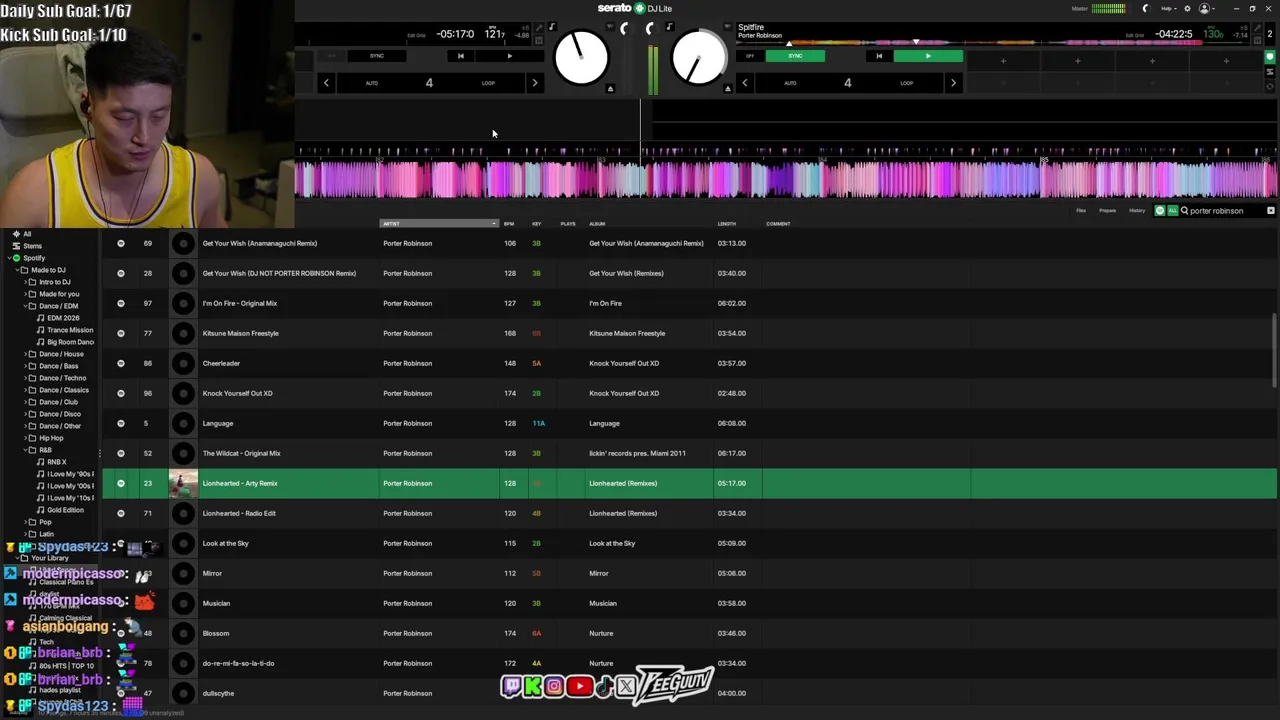Screen dimensions: 1280x720
Task: Decrease left deck loop size arrow
Action: pyautogui.click(x=326, y=83)
